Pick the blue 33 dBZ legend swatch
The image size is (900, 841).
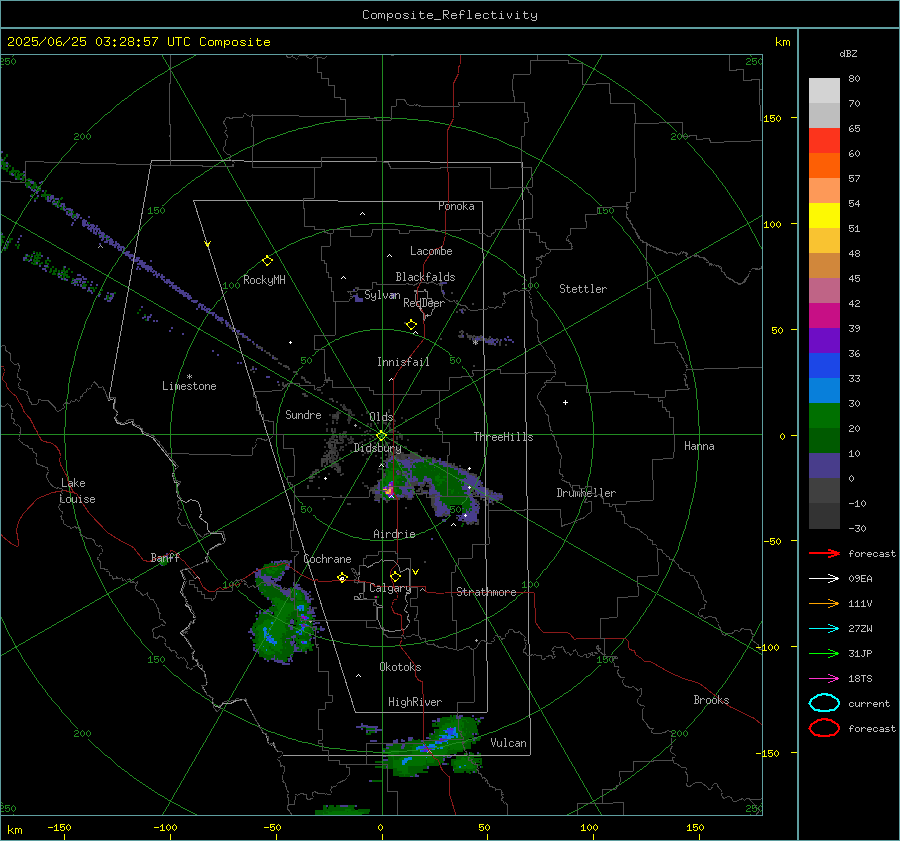tap(824, 365)
